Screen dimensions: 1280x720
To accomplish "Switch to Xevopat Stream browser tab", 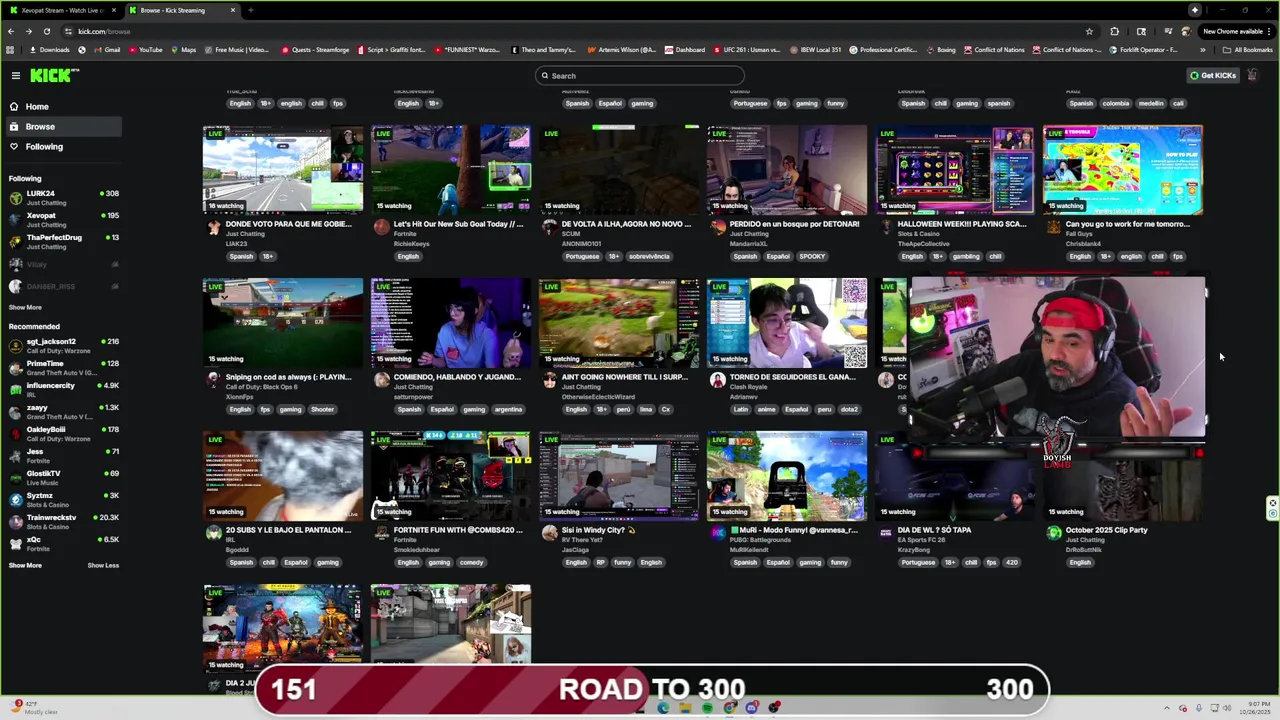I will coord(62,10).
